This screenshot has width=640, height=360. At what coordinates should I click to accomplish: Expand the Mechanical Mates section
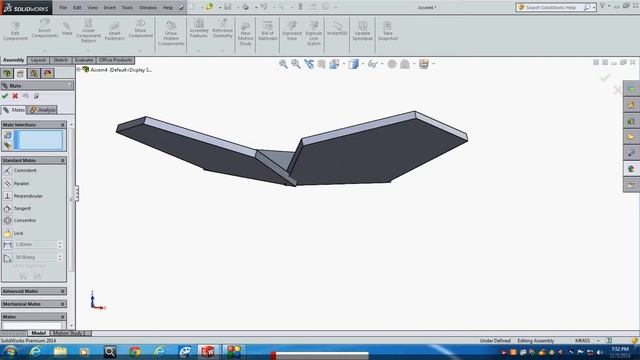point(62,304)
